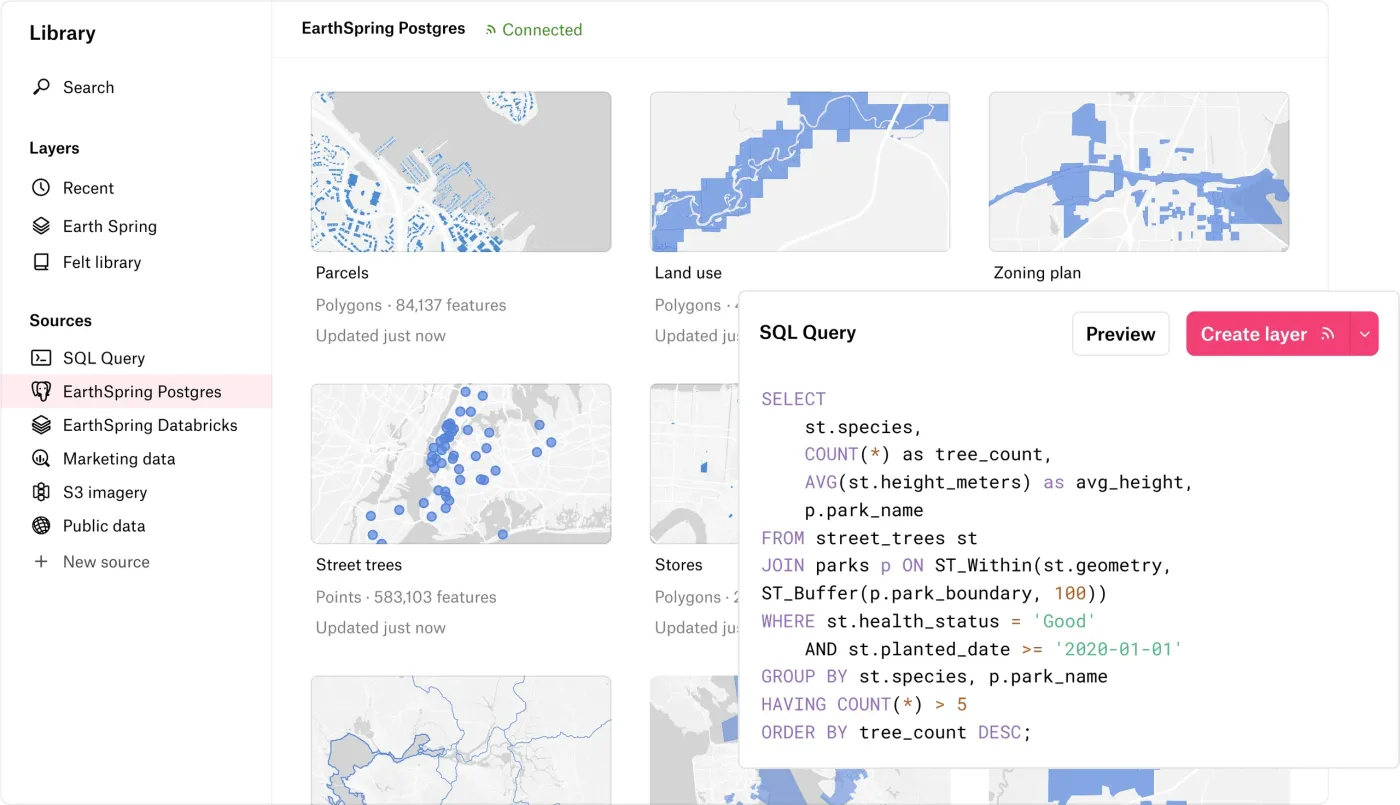Click the EarthSpring Databricks icon
1400x805 pixels.
(41, 425)
